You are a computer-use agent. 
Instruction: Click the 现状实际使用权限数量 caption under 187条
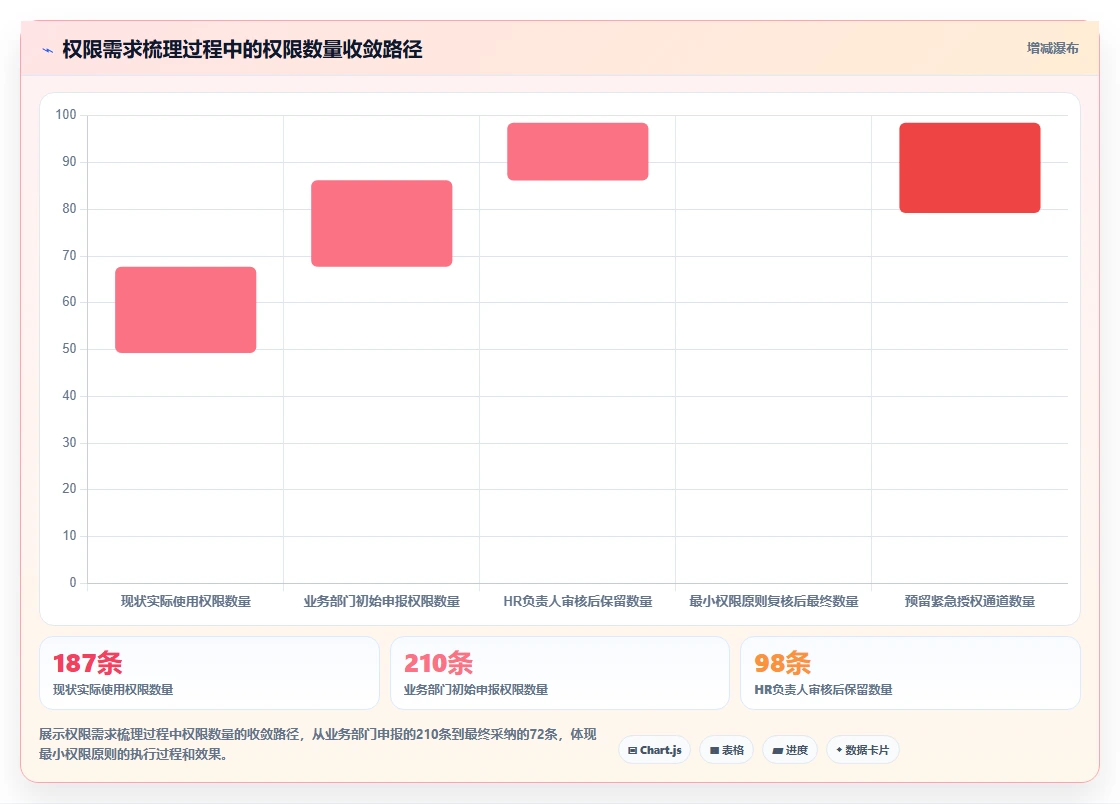(113, 690)
